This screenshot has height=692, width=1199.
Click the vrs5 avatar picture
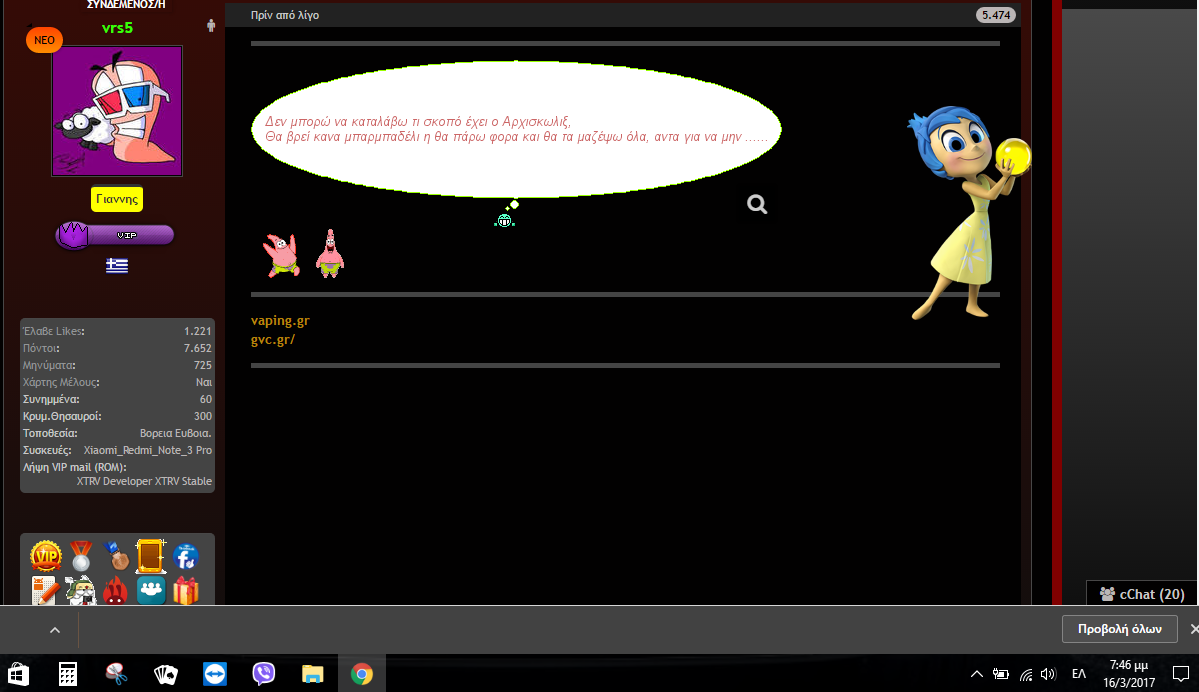pos(117,111)
